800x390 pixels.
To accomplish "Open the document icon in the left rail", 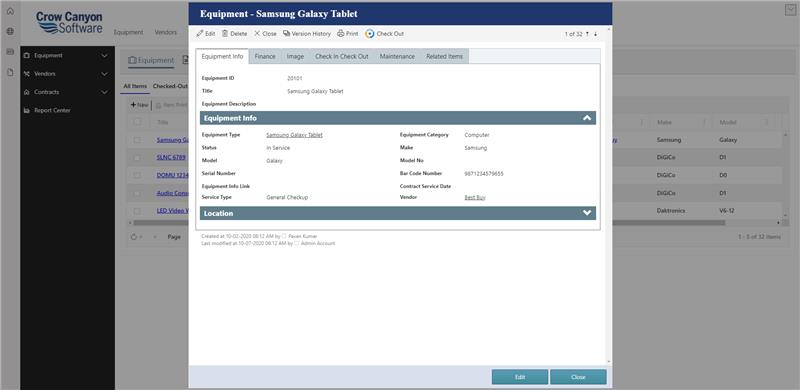I will [x=10, y=72].
